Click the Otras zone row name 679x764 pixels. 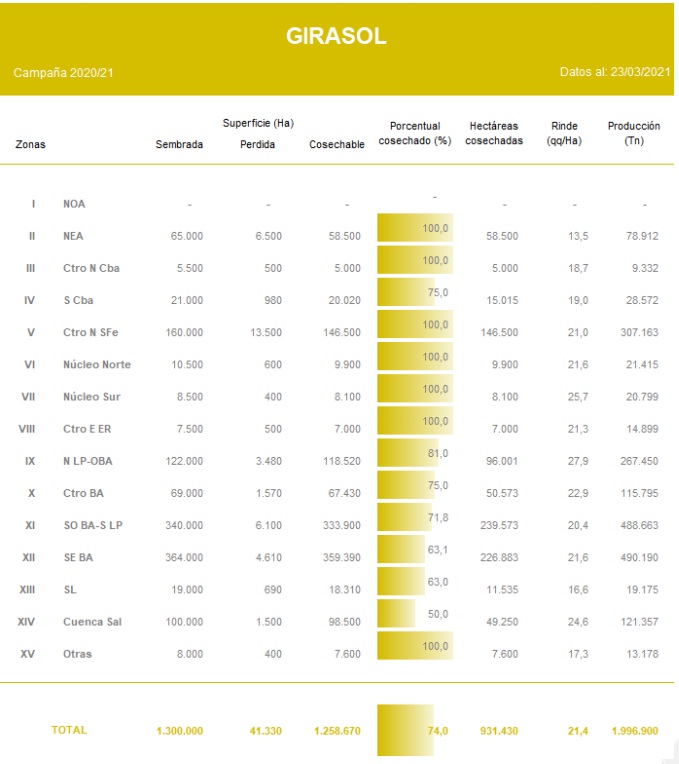click(x=77, y=654)
